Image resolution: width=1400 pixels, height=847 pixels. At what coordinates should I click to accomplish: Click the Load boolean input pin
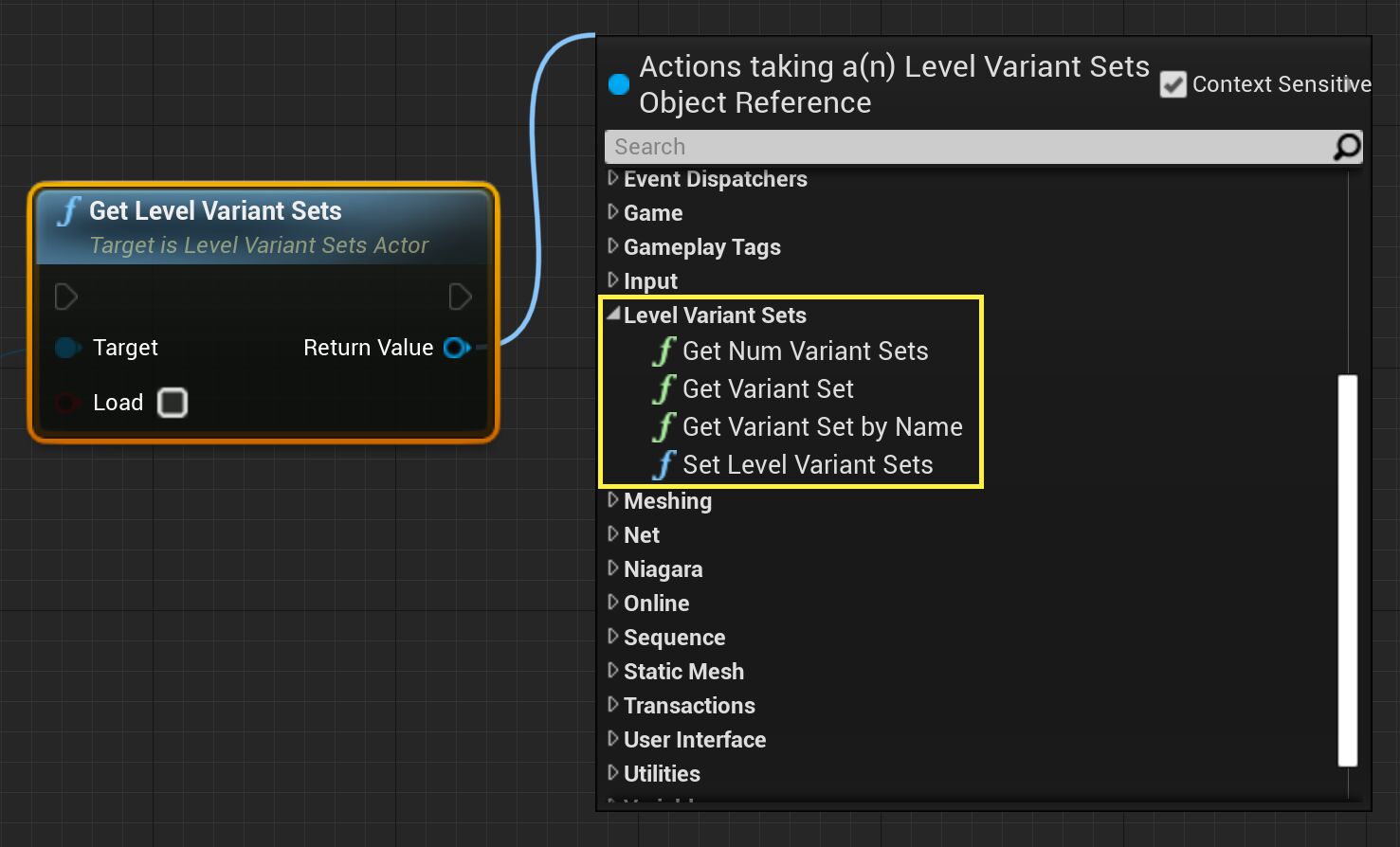tap(66, 403)
